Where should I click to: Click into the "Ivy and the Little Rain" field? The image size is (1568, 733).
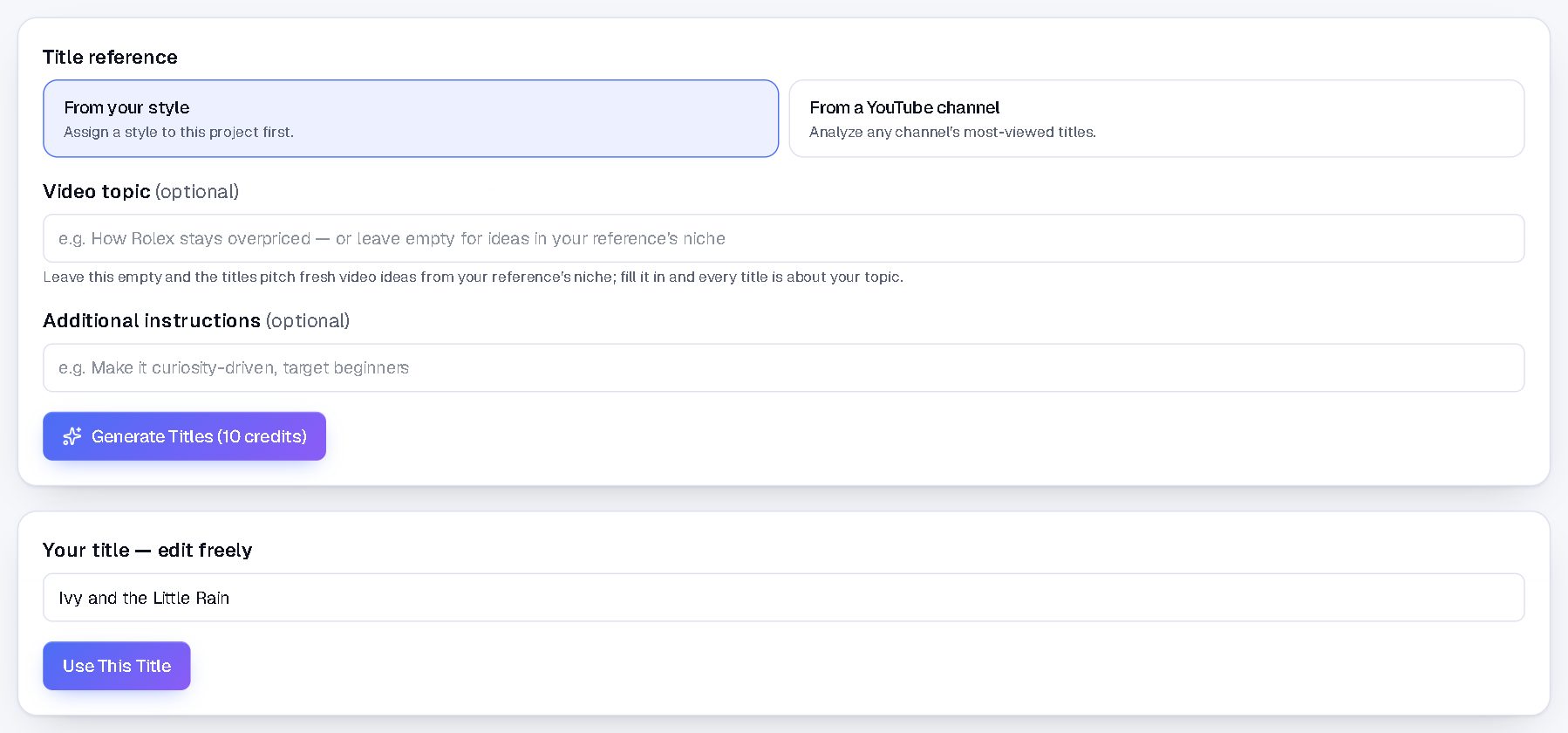coord(784,598)
